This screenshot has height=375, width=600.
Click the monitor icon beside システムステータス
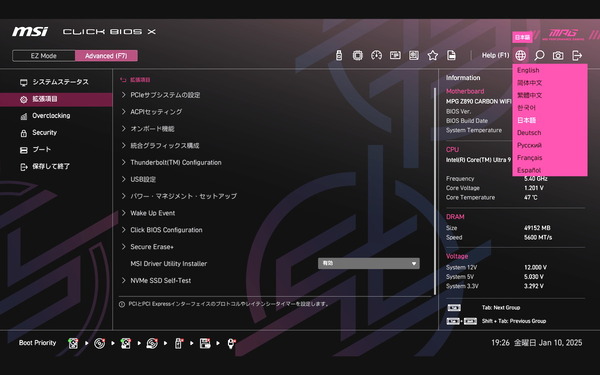pyautogui.click(x=24, y=83)
